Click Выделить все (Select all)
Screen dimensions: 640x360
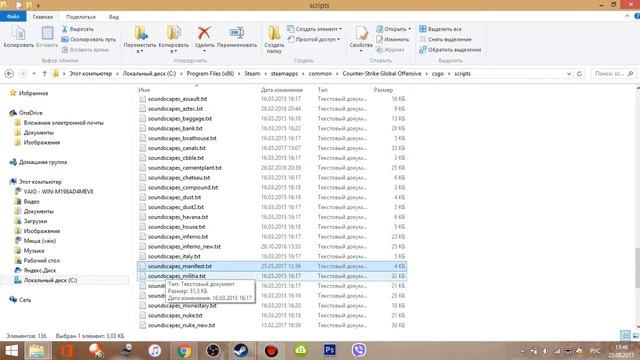coord(440,29)
